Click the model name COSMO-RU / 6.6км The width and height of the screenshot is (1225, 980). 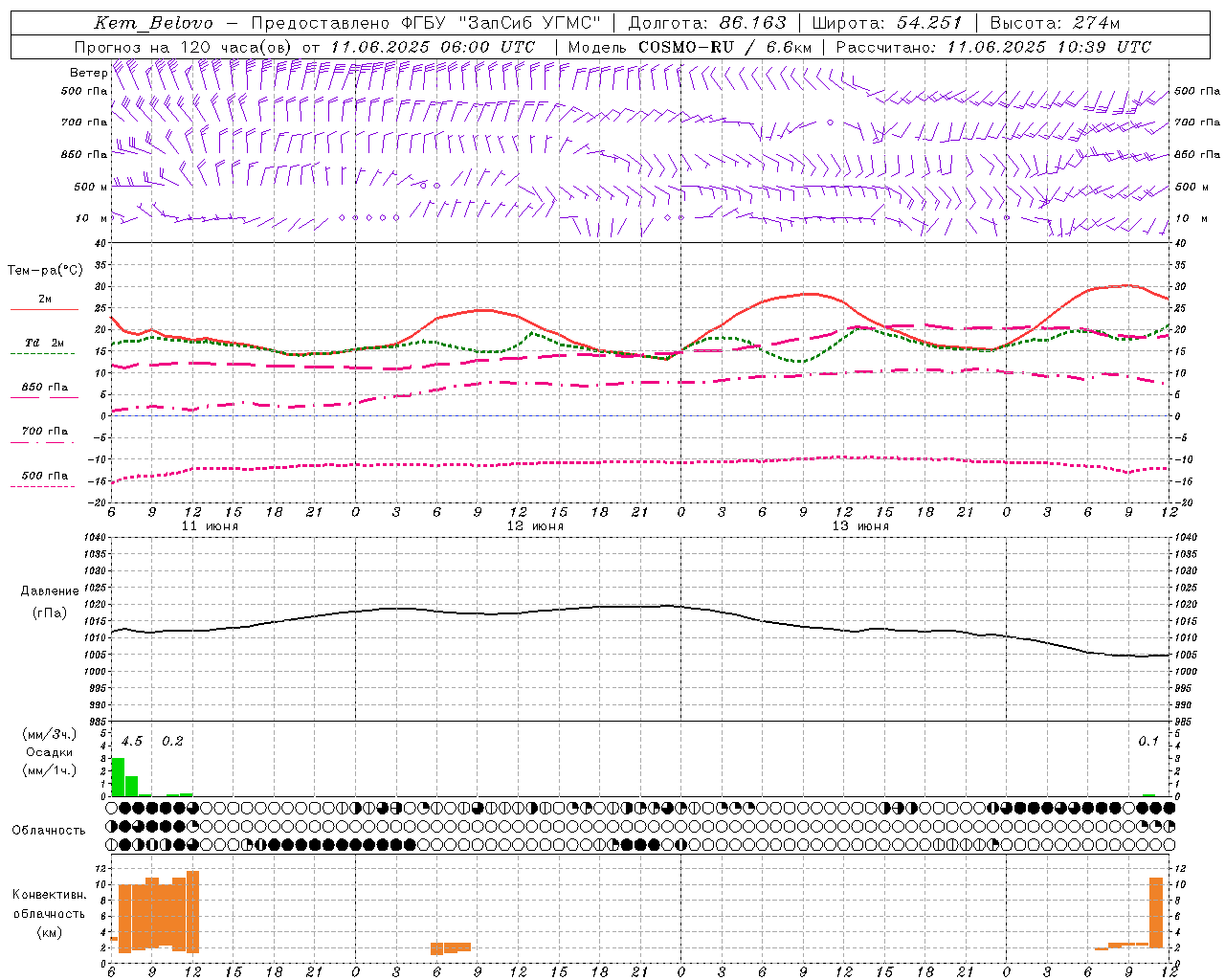pyautogui.click(x=725, y=47)
